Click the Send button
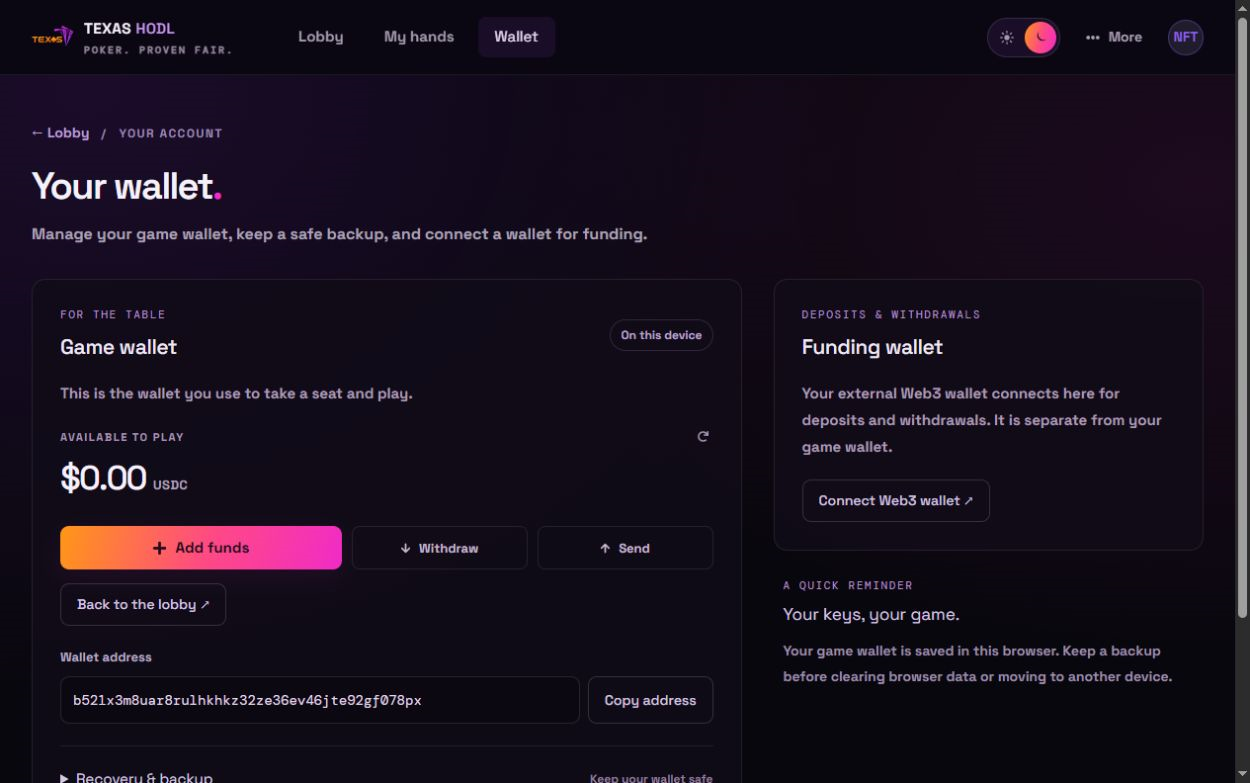 point(625,548)
